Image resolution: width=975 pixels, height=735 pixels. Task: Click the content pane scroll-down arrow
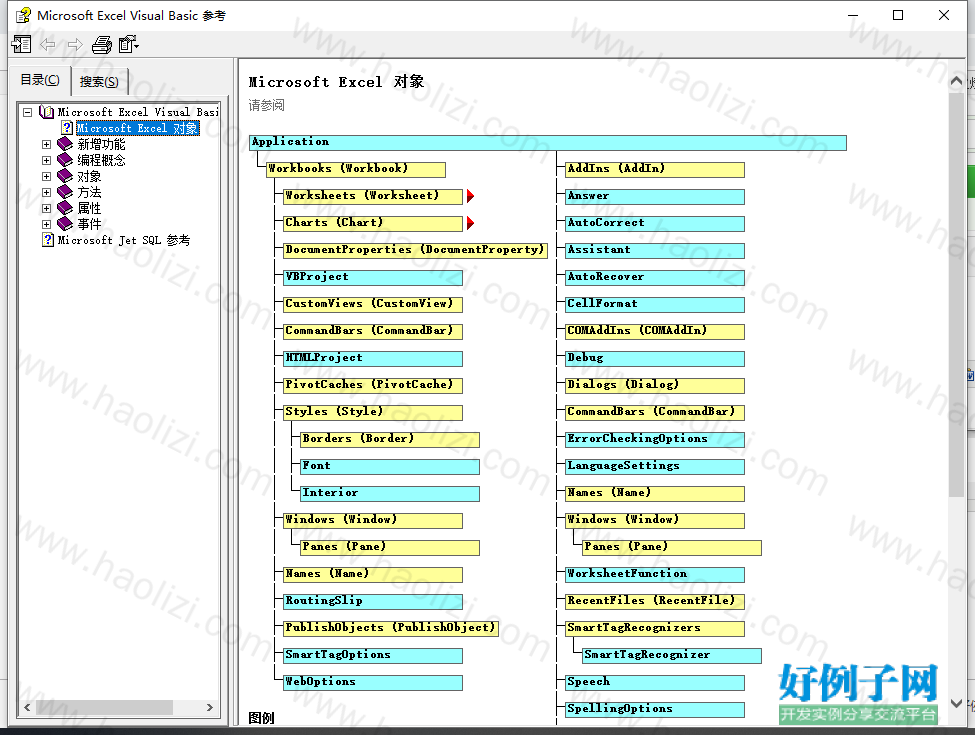coord(956,703)
